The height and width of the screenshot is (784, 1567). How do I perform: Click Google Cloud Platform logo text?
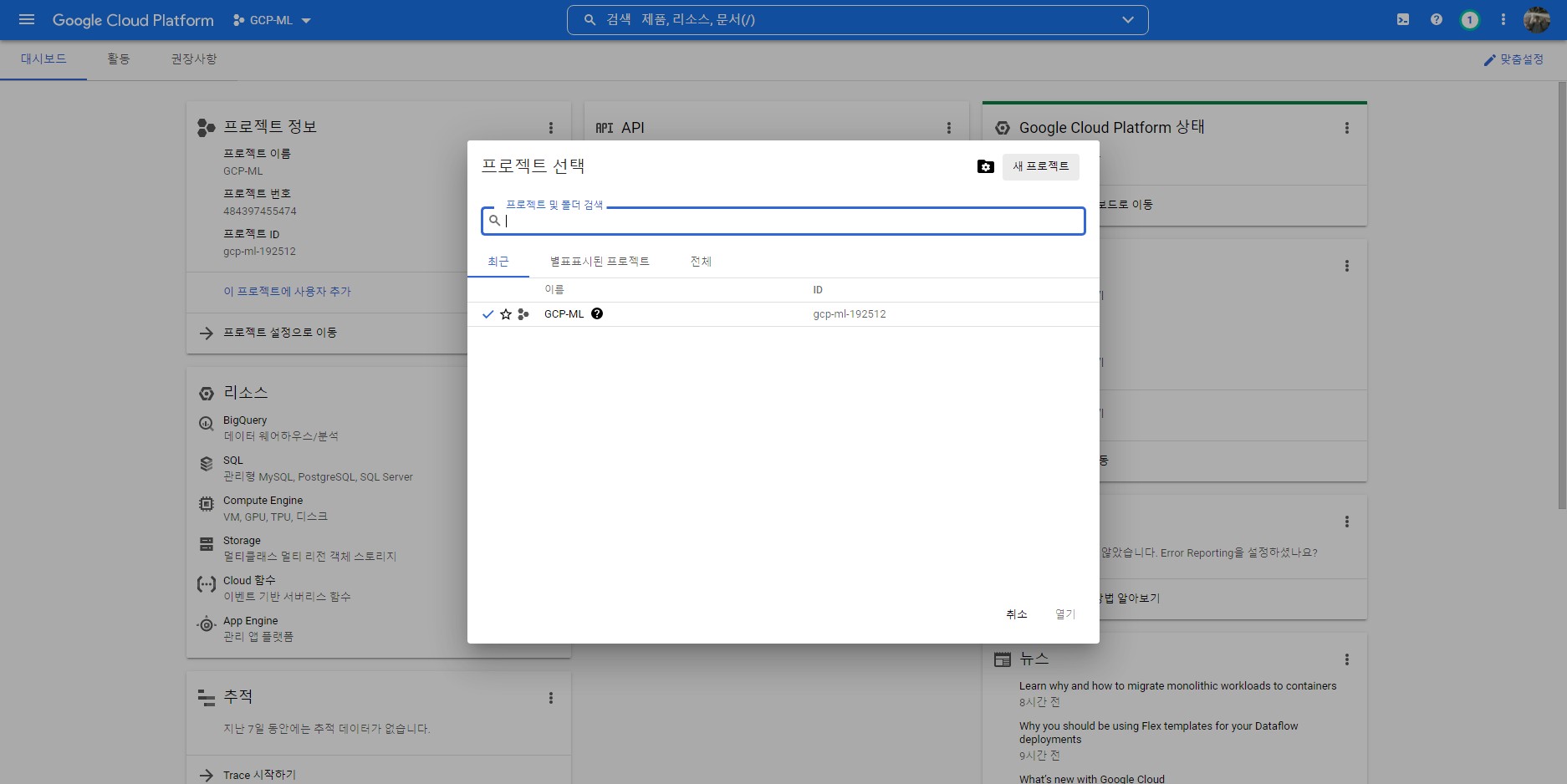pos(133,20)
